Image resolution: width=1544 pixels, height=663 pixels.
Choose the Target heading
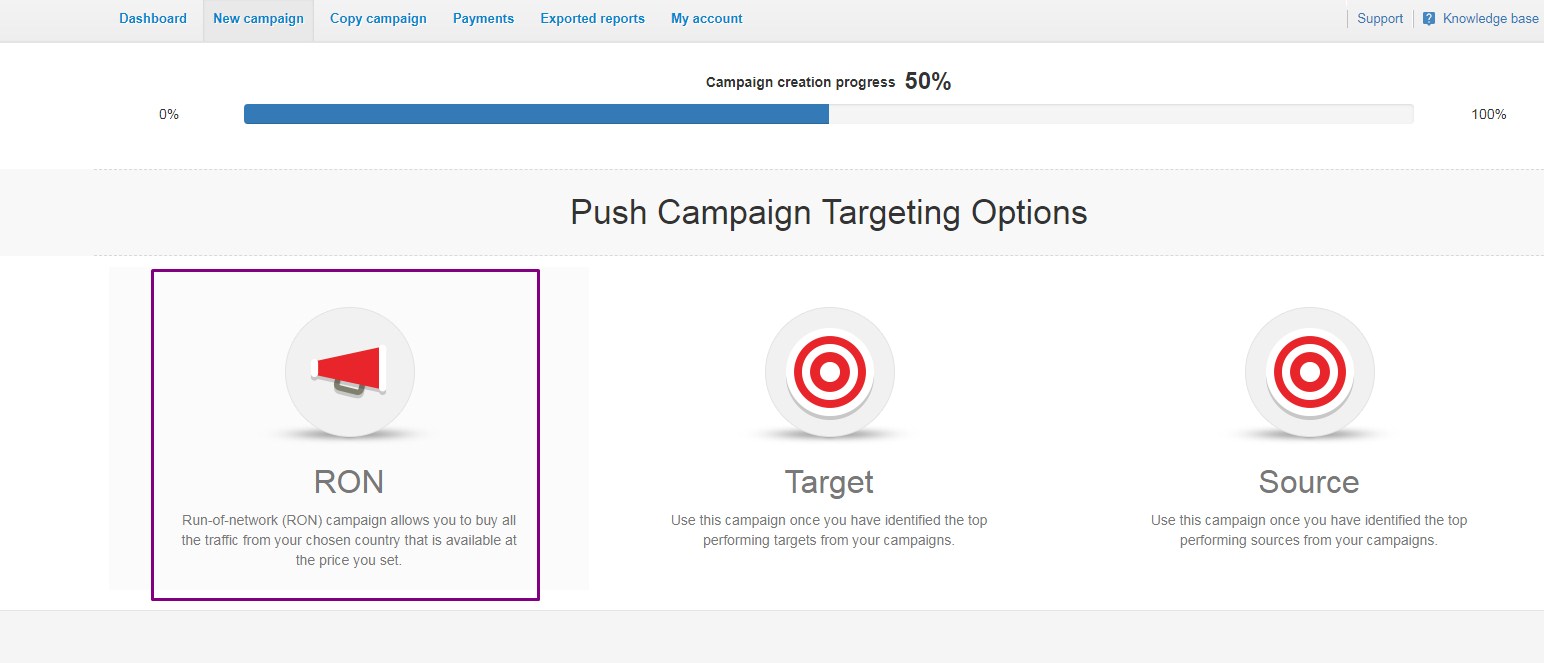coord(829,482)
